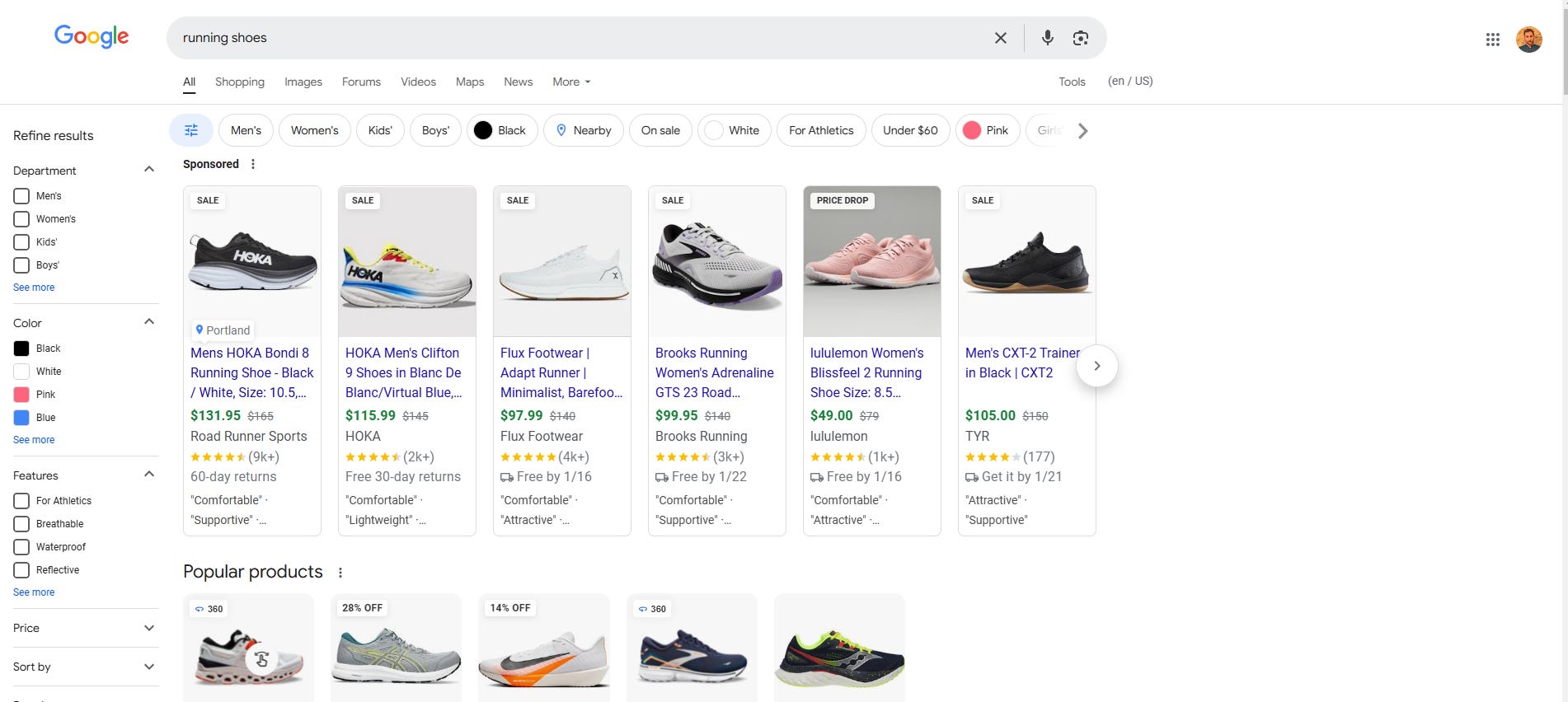Open the Sponsored three-dot menu
Screen dimensions: 1568x702
[253, 164]
